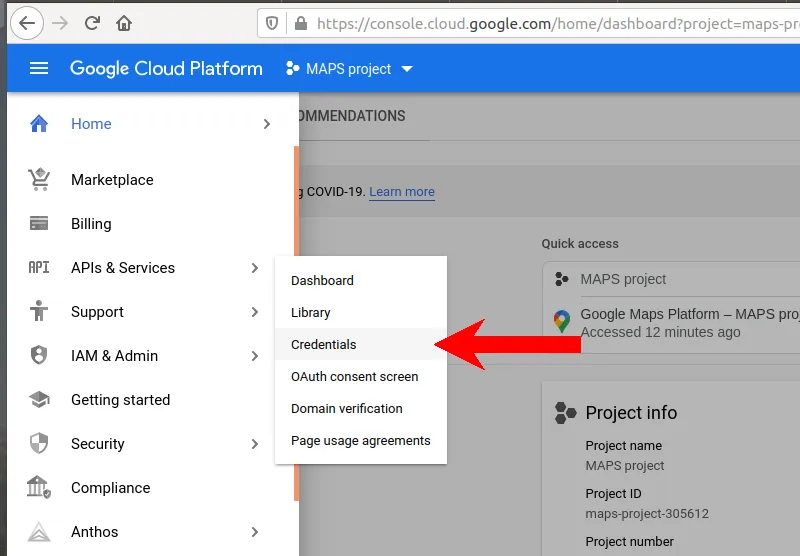Click the Billing card icon
Viewport: 800px width, 556px height.
[x=39, y=223]
